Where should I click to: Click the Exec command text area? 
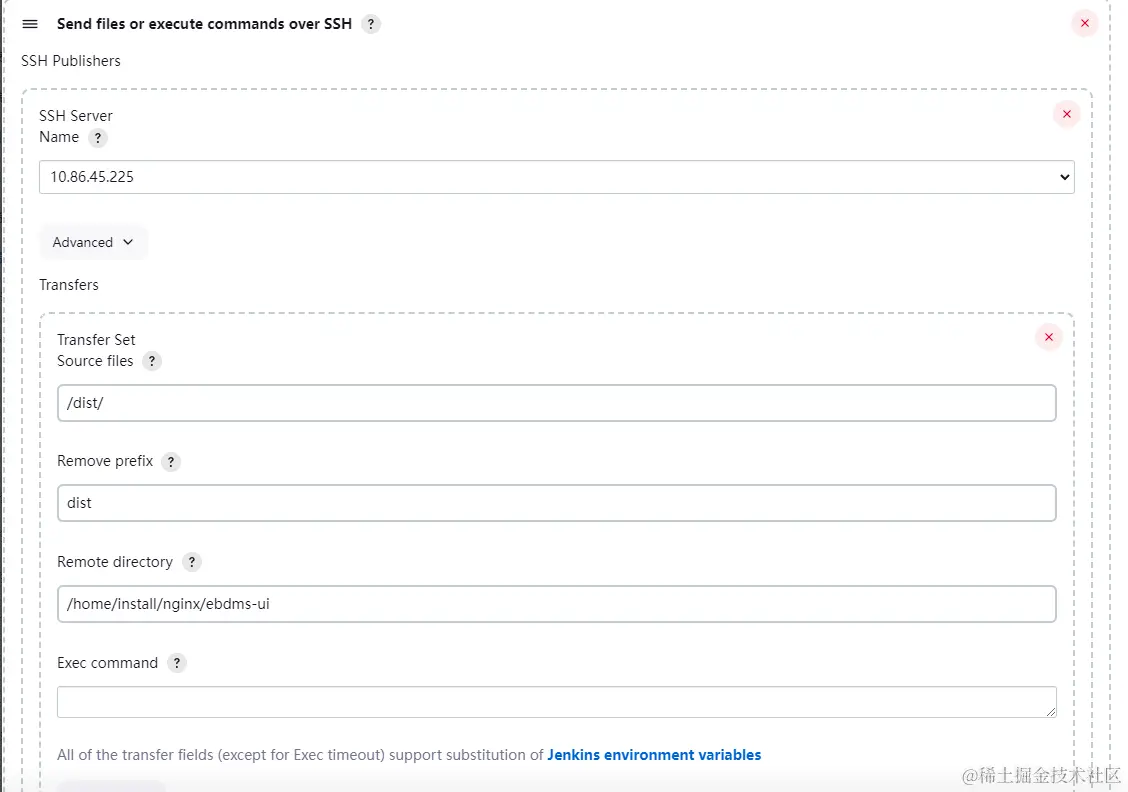(556, 701)
